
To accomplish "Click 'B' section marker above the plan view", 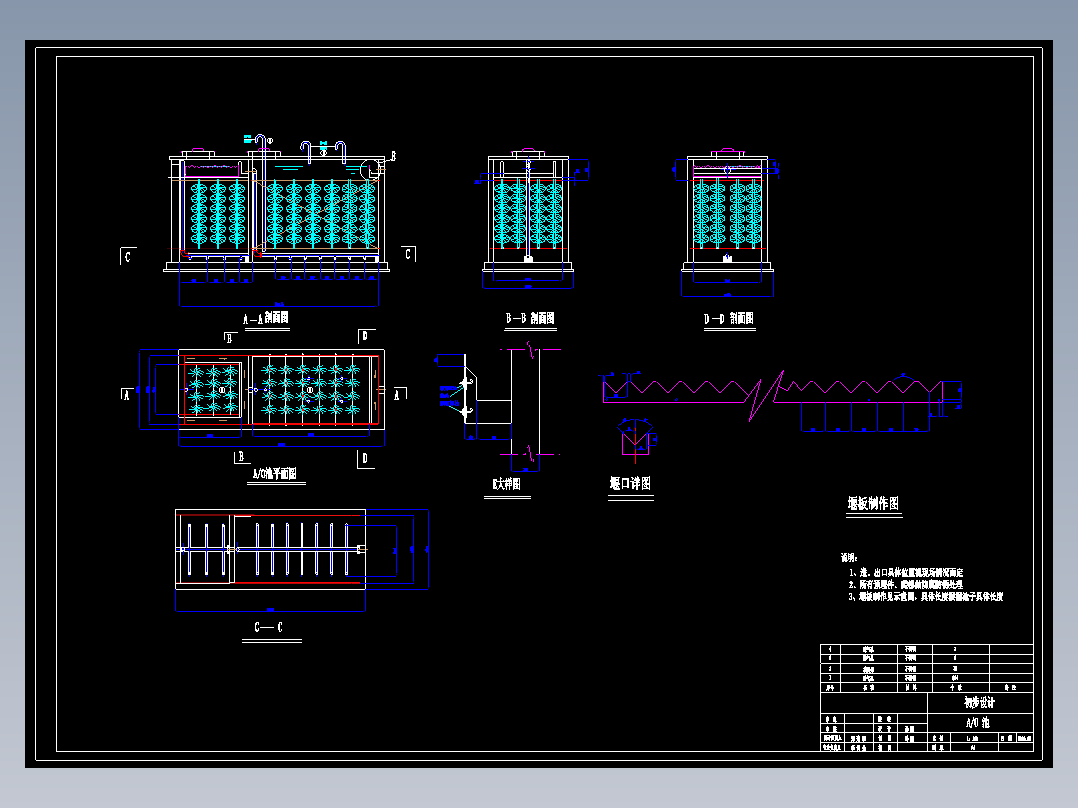I will click(230, 338).
